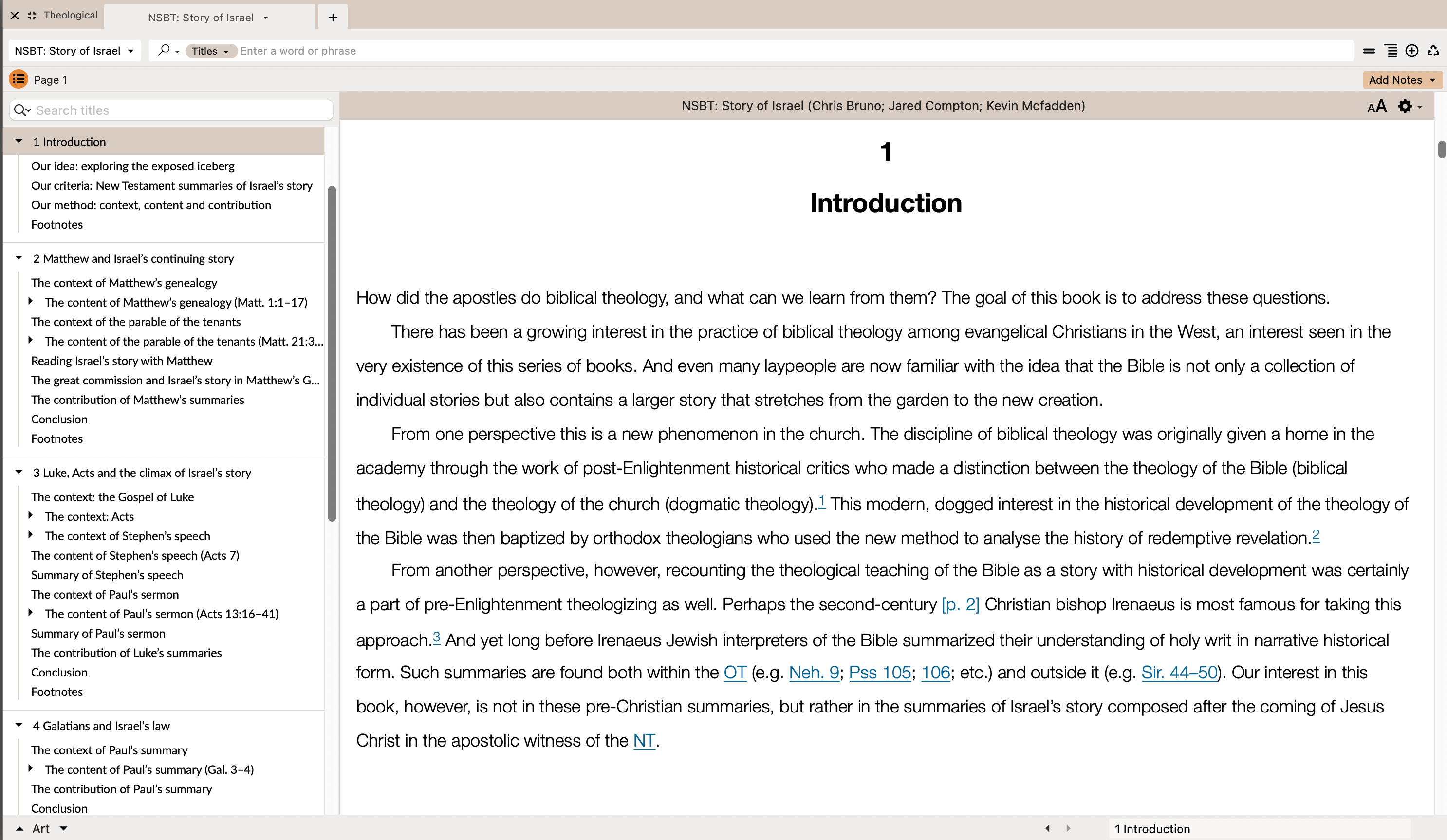Select the Theological workspace tab
Image resolution: width=1447 pixels, height=840 pixels.
point(71,15)
